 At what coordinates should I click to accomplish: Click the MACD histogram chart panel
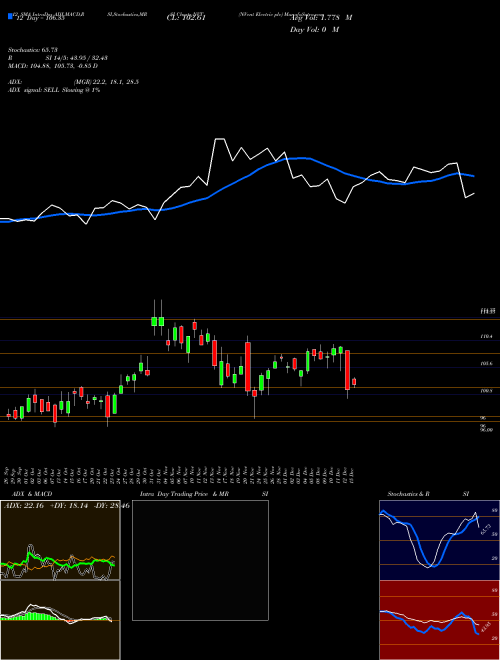pos(60,620)
